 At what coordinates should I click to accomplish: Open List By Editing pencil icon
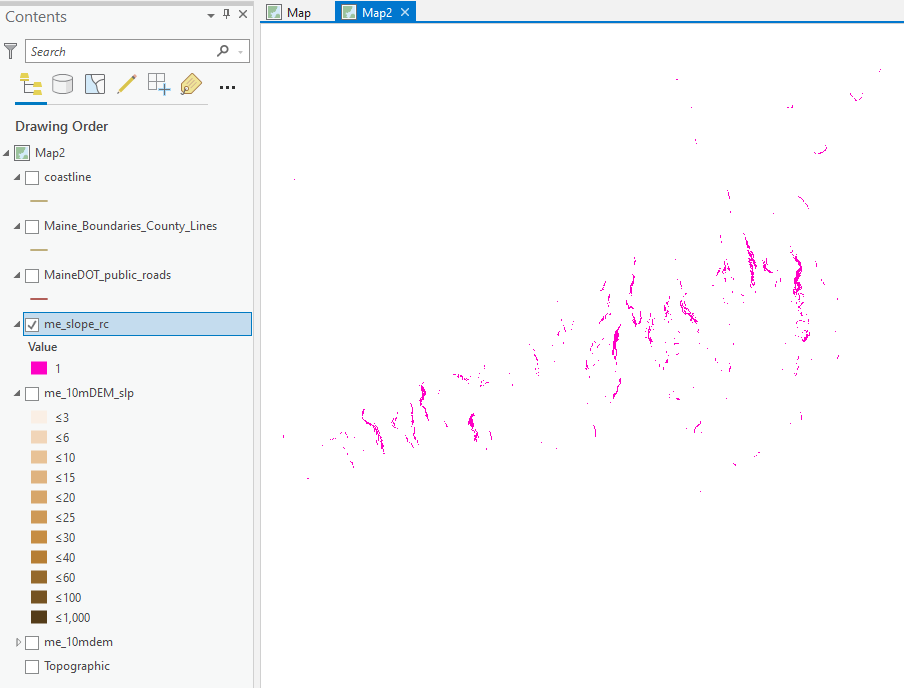coord(126,85)
